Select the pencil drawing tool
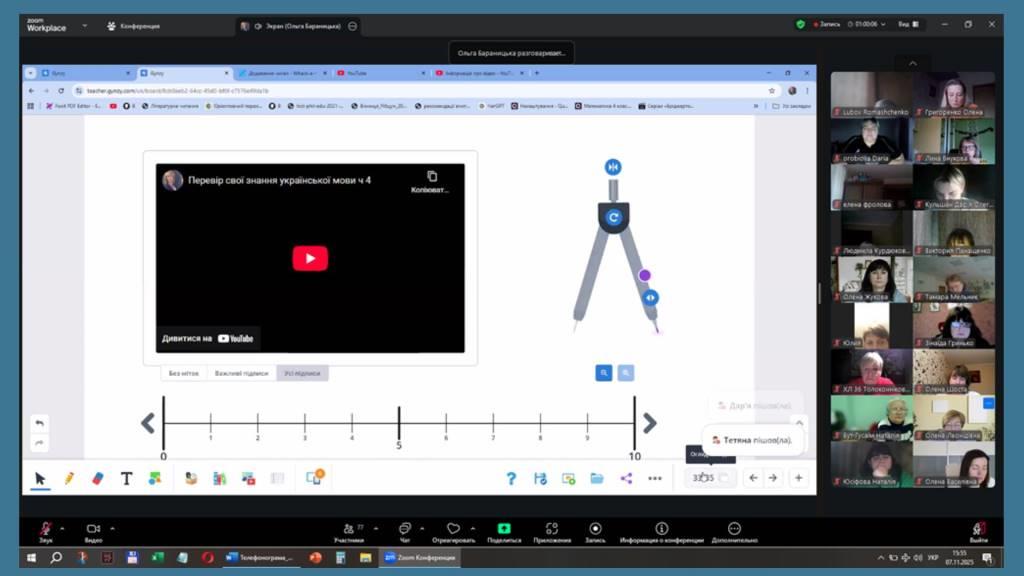This screenshot has width=1024, height=576. [69, 478]
